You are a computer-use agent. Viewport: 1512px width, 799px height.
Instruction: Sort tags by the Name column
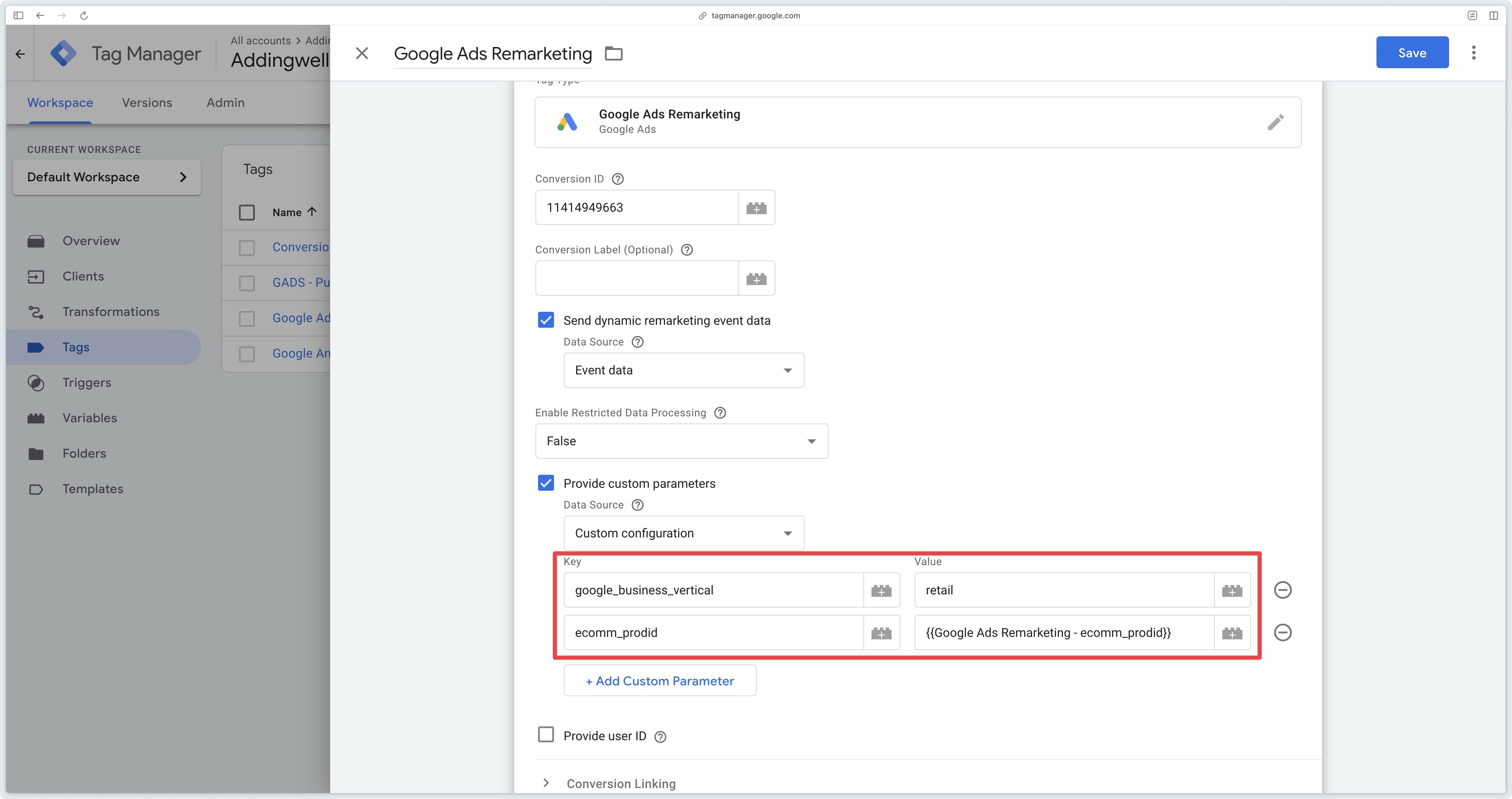point(294,212)
